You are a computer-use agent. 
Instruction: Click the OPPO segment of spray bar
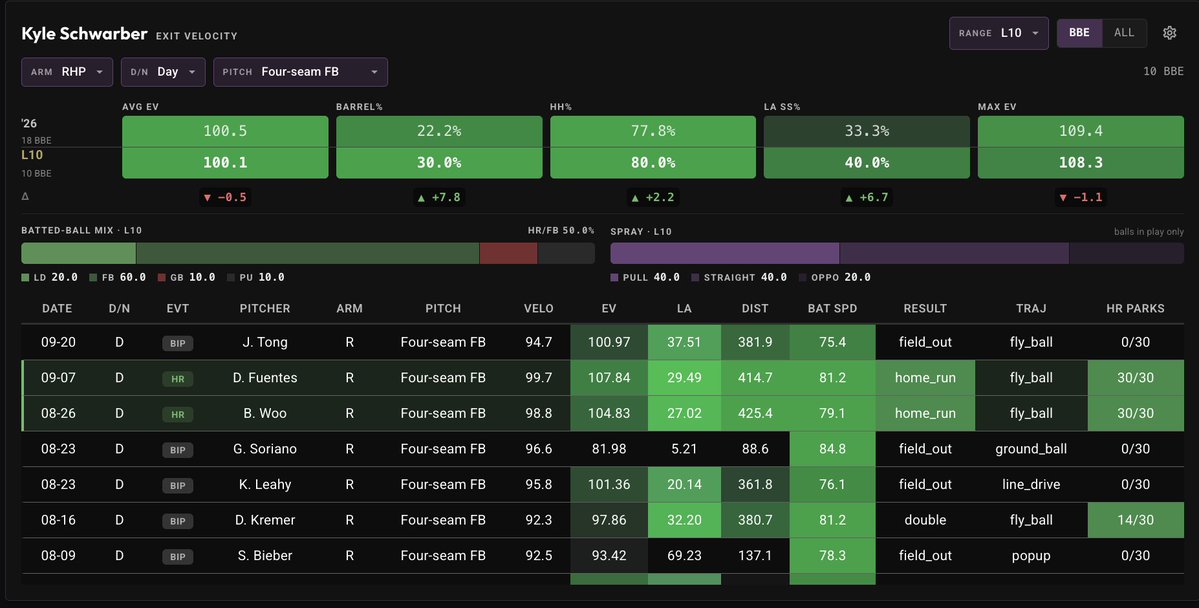tap(1126, 253)
